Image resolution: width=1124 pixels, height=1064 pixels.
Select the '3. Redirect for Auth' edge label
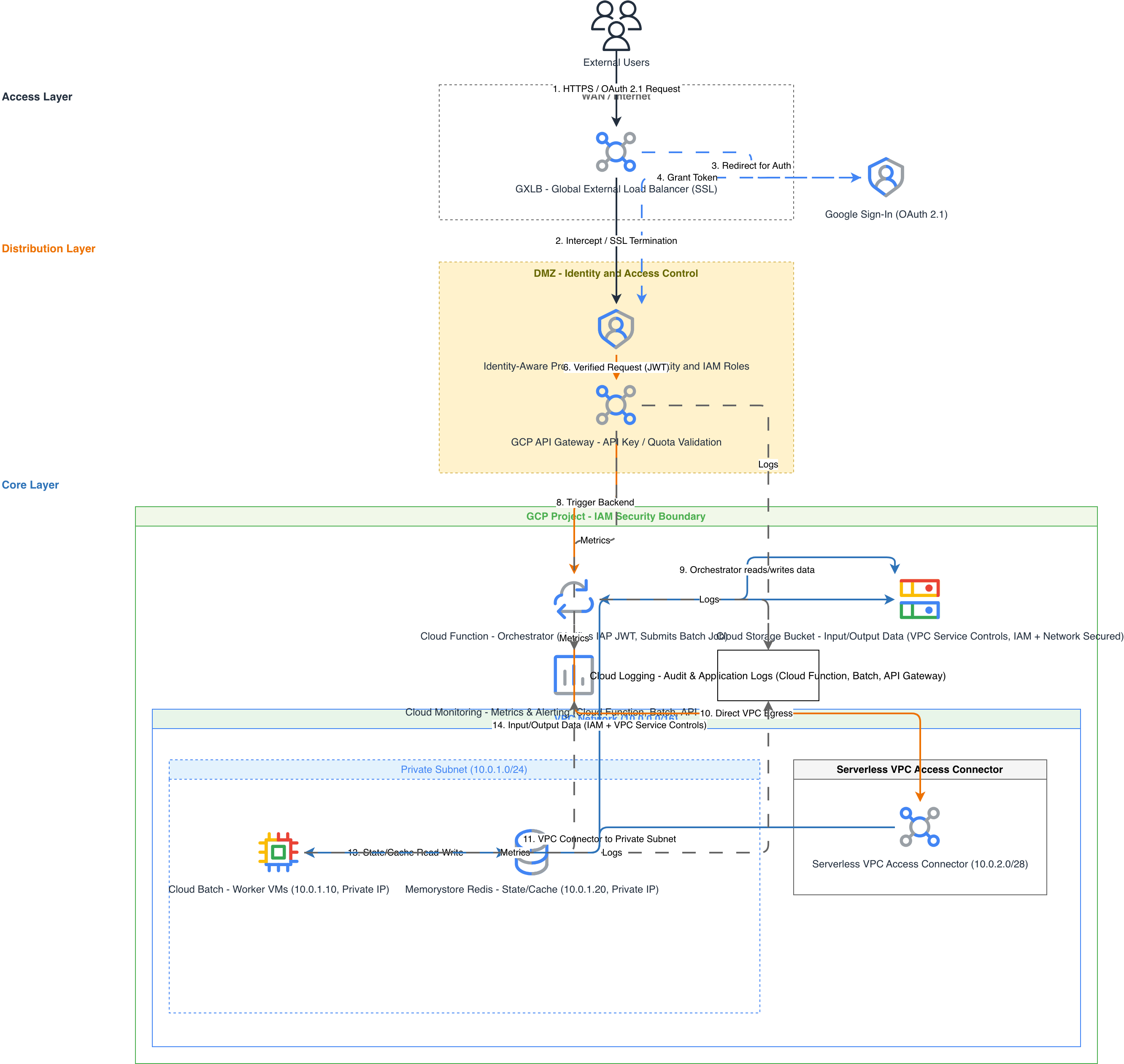point(751,166)
